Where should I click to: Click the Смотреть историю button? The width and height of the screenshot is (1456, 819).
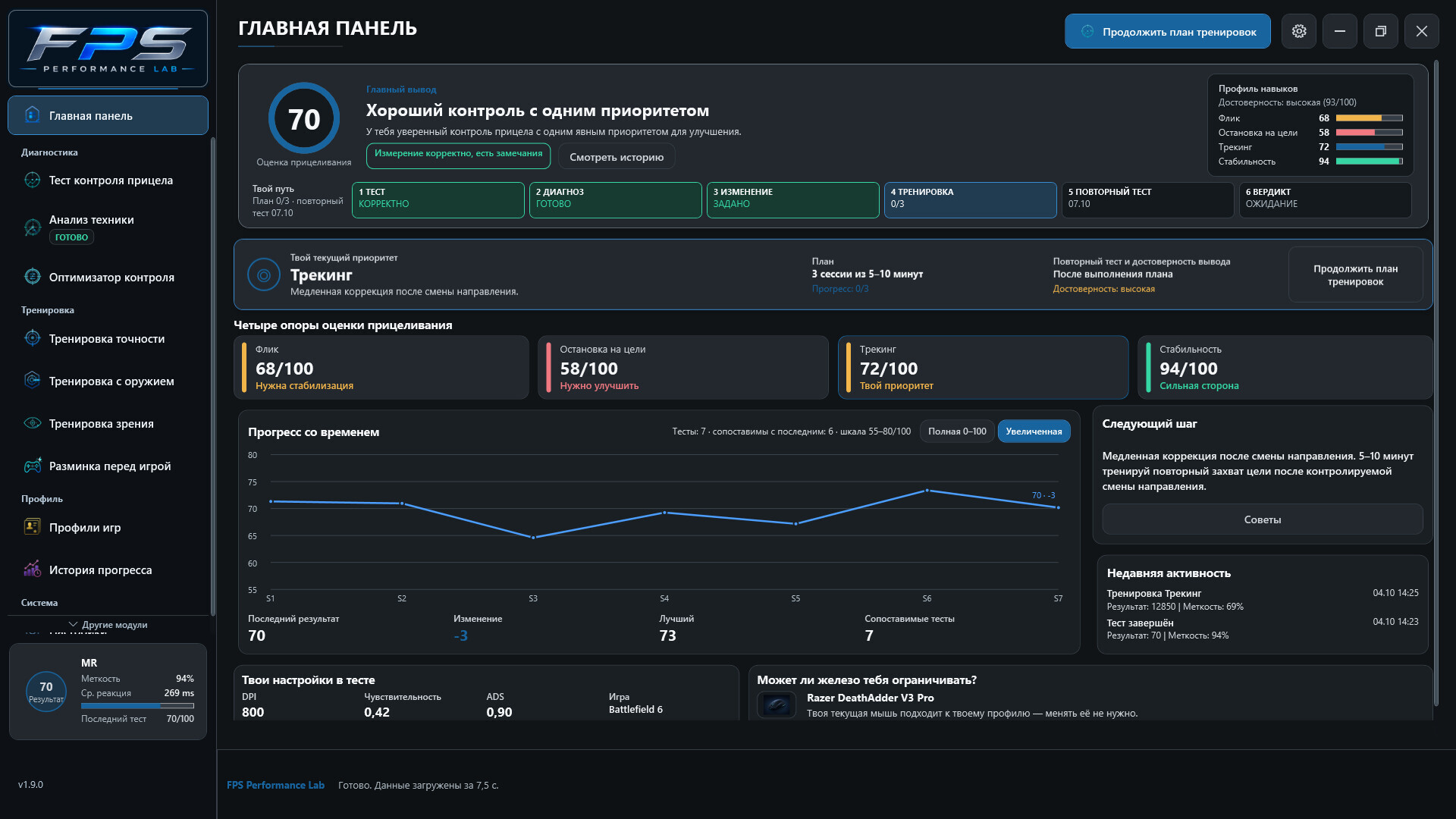tap(617, 157)
